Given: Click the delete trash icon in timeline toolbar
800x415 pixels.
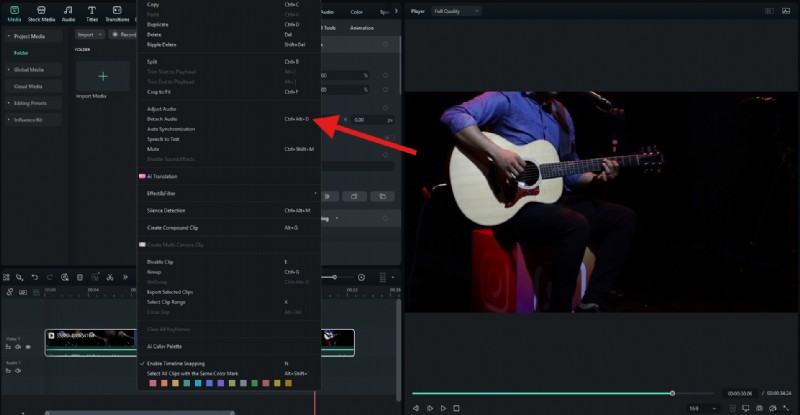Looking at the screenshot, I should click(80, 277).
